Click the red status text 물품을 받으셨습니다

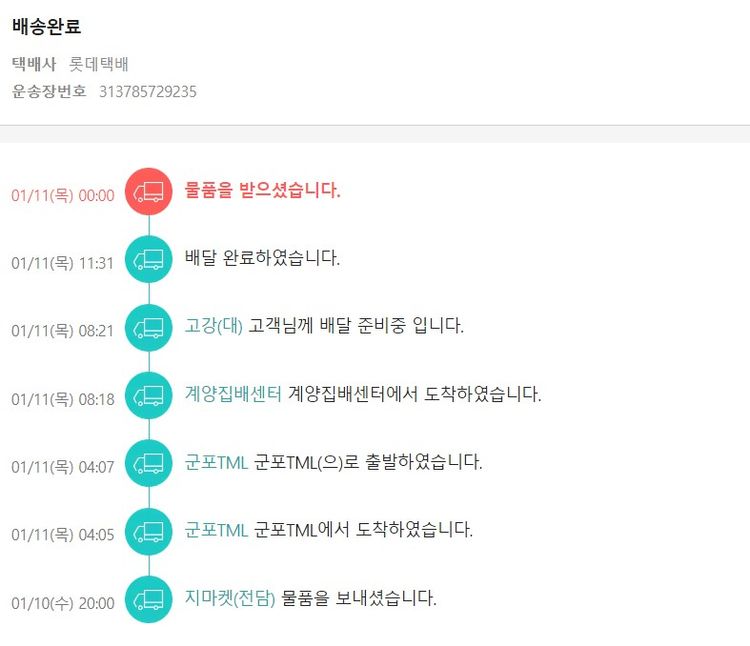263,190
